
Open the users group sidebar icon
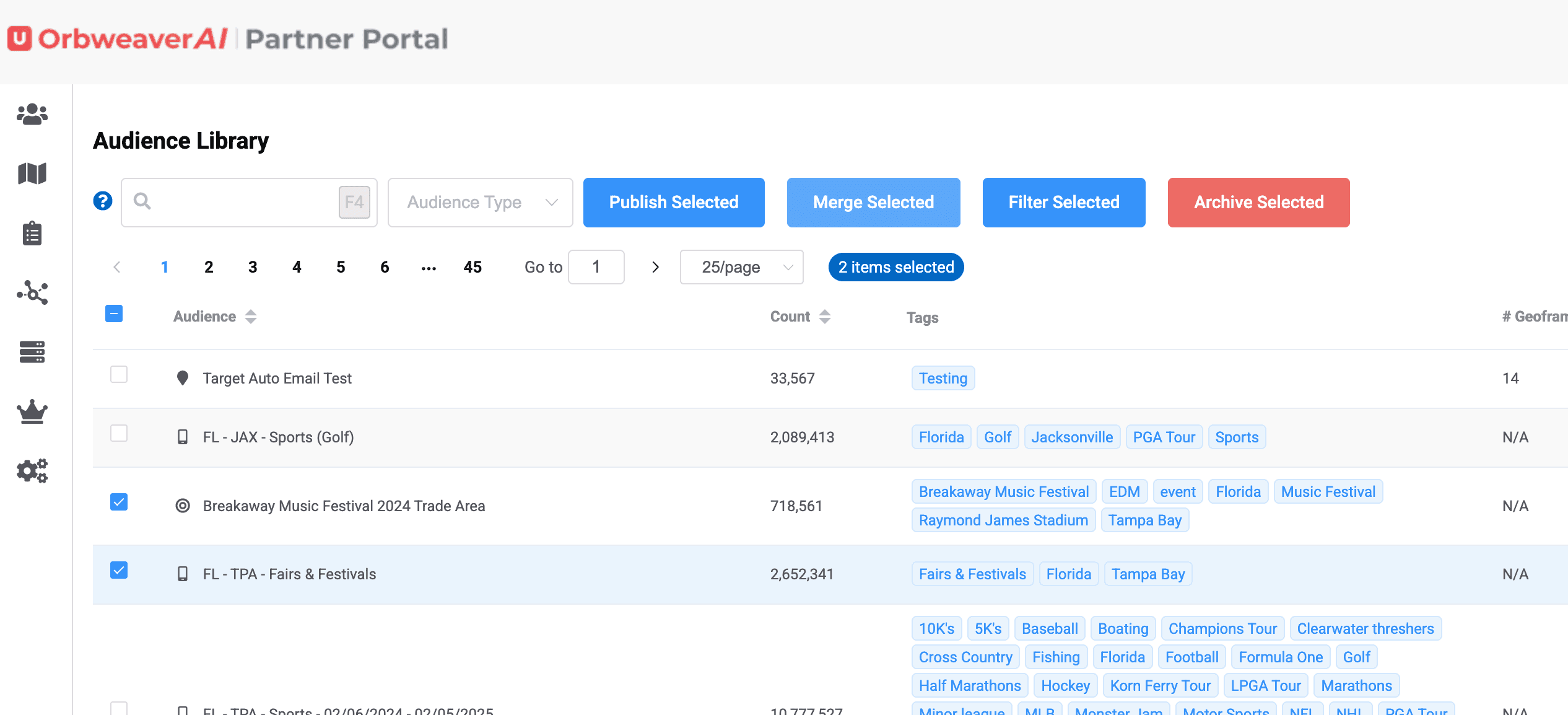pos(32,115)
